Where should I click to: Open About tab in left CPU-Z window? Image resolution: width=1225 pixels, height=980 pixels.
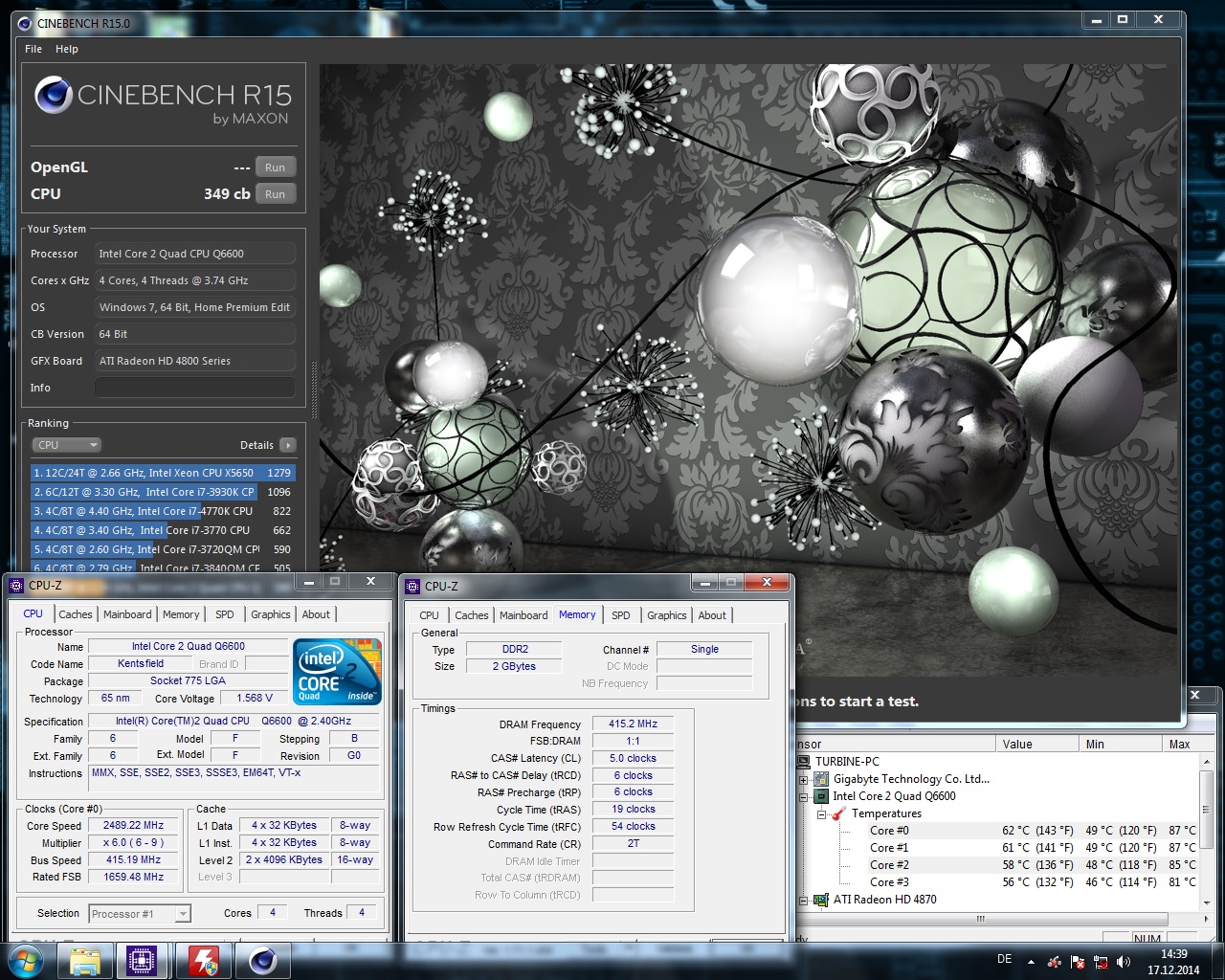click(x=316, y=614)
